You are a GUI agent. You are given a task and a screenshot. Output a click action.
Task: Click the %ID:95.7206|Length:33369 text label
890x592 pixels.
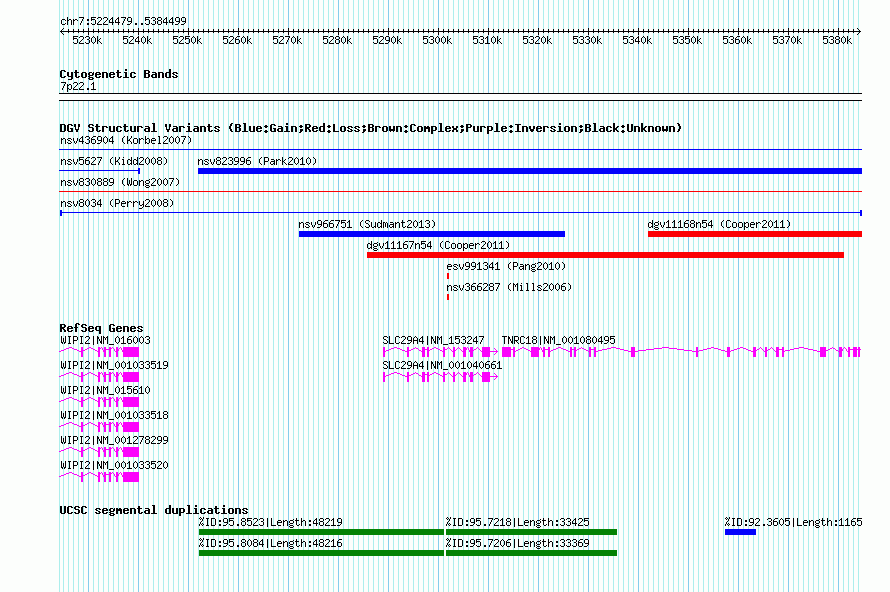(x=518, y=543)
